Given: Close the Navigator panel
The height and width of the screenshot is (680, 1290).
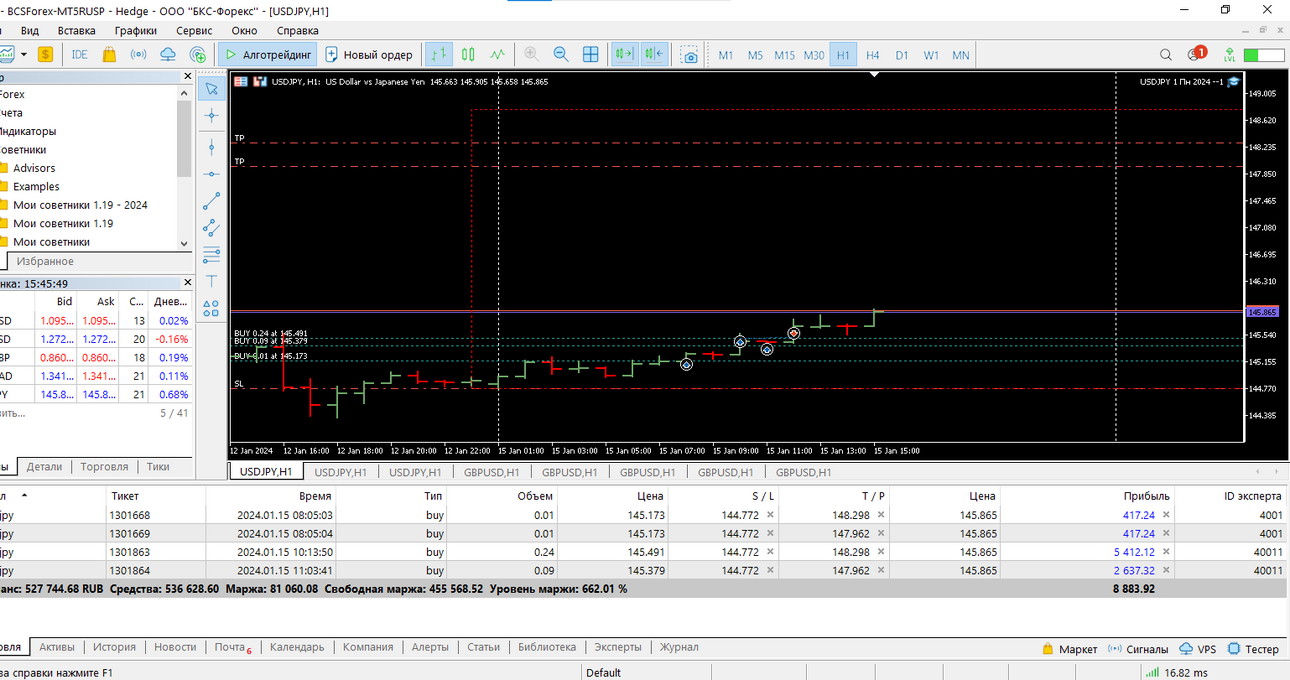Looking at the screenshot, I should (186, 76).
